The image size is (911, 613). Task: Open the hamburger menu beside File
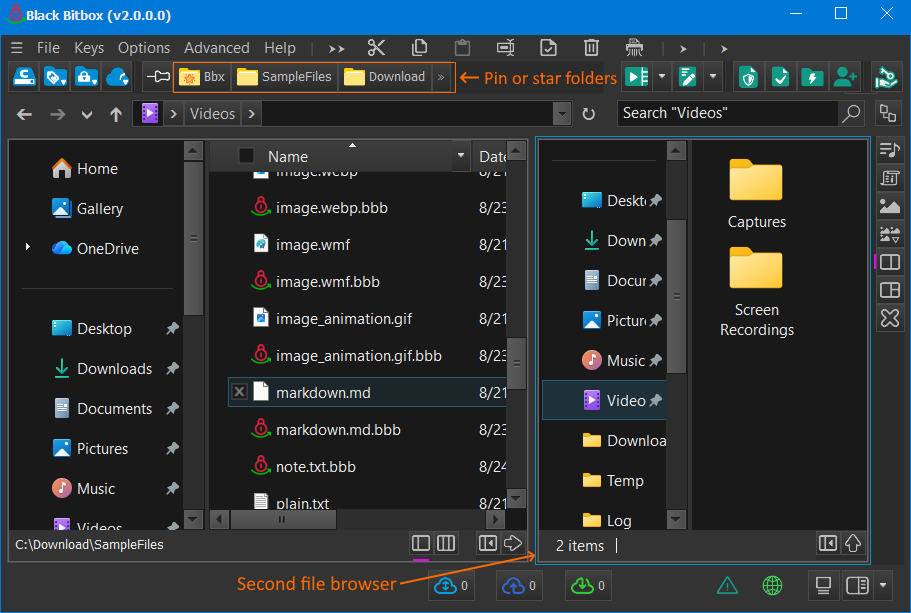17,48
